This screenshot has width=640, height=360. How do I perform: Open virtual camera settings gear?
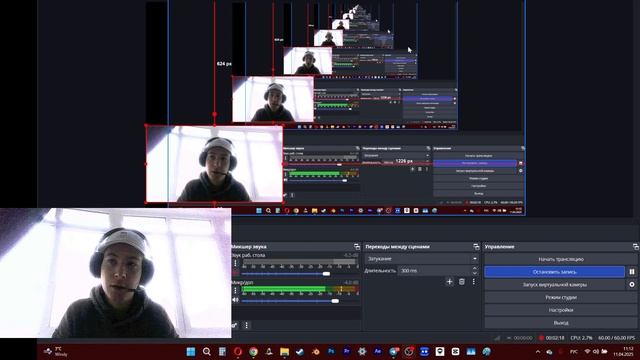pyautogui.click(x=632, y=284)
